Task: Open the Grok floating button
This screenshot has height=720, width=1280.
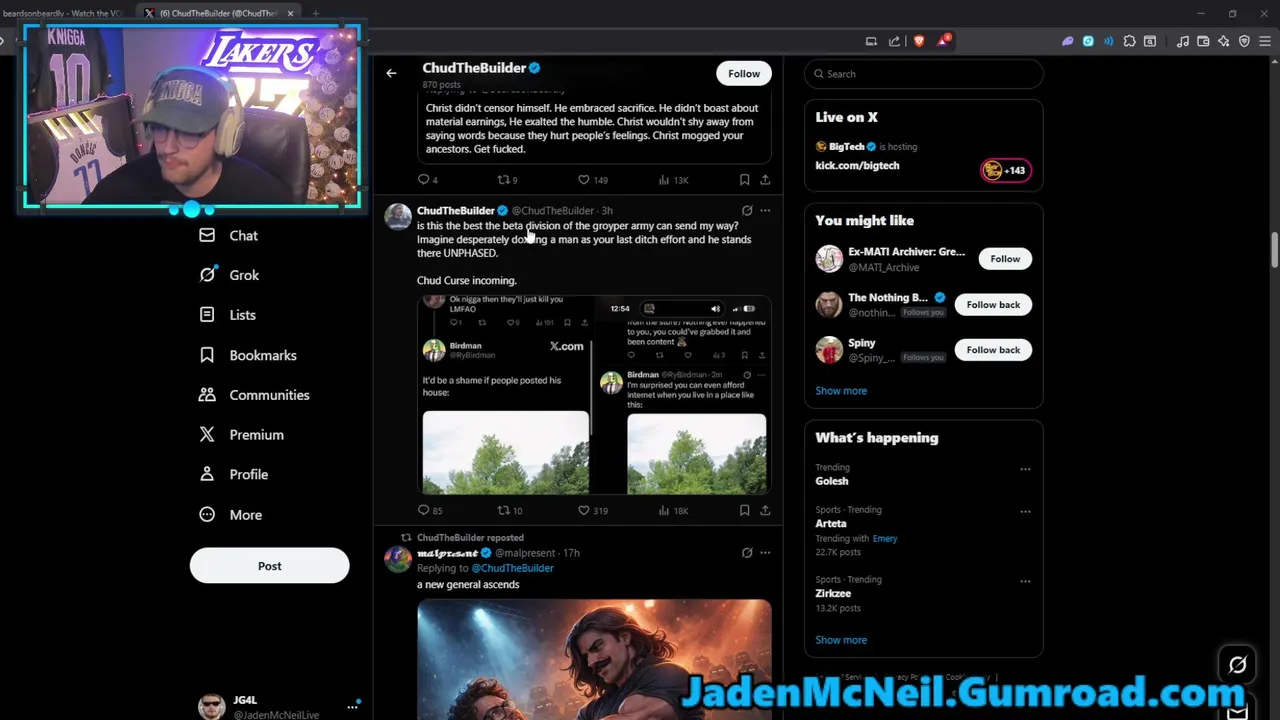Action: click(1237, 665)
